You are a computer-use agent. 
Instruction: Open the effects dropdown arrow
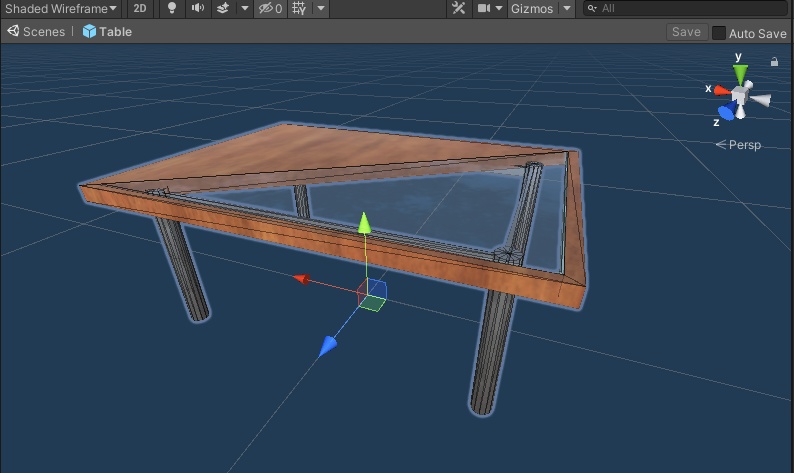[245, 8]
